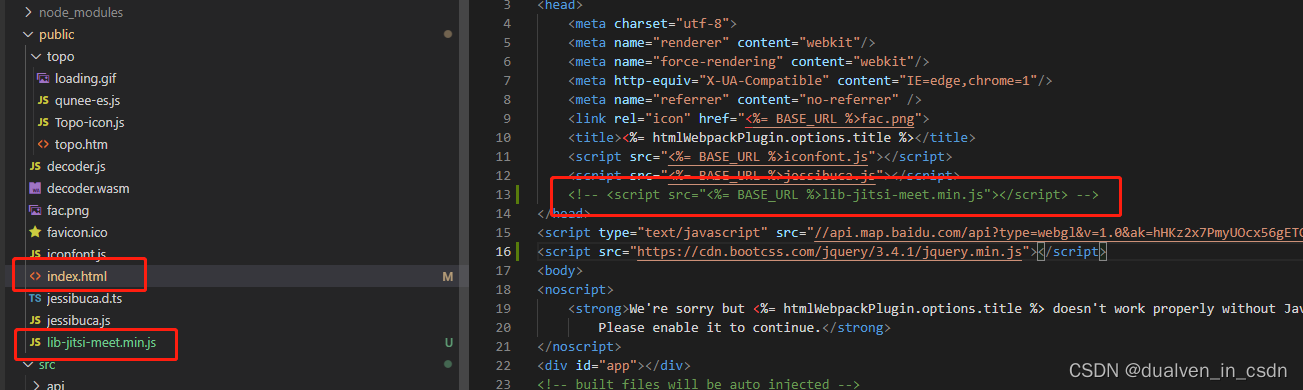Screen dimensions: 1303x390
Task: Open decoder.wasm file
Action: pos(88,189)
